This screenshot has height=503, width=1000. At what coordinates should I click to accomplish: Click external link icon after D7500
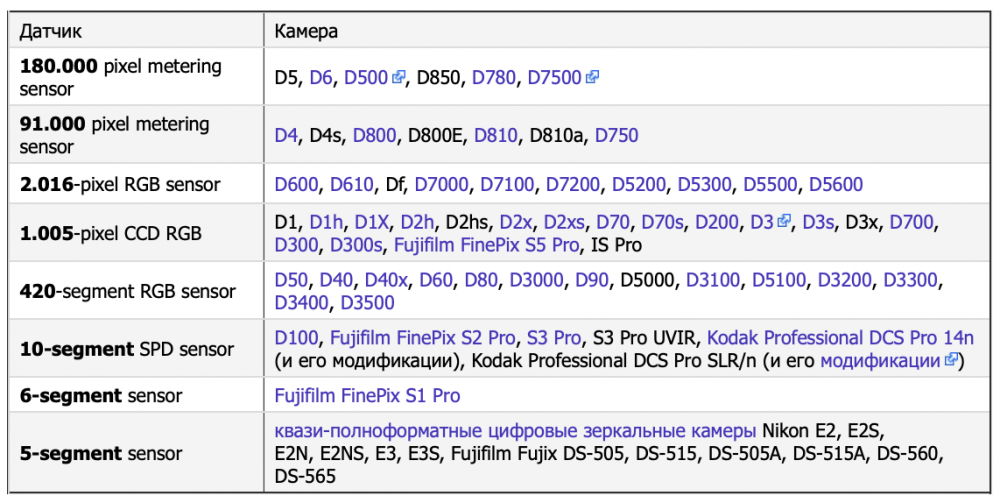click(x=592, y=77)
